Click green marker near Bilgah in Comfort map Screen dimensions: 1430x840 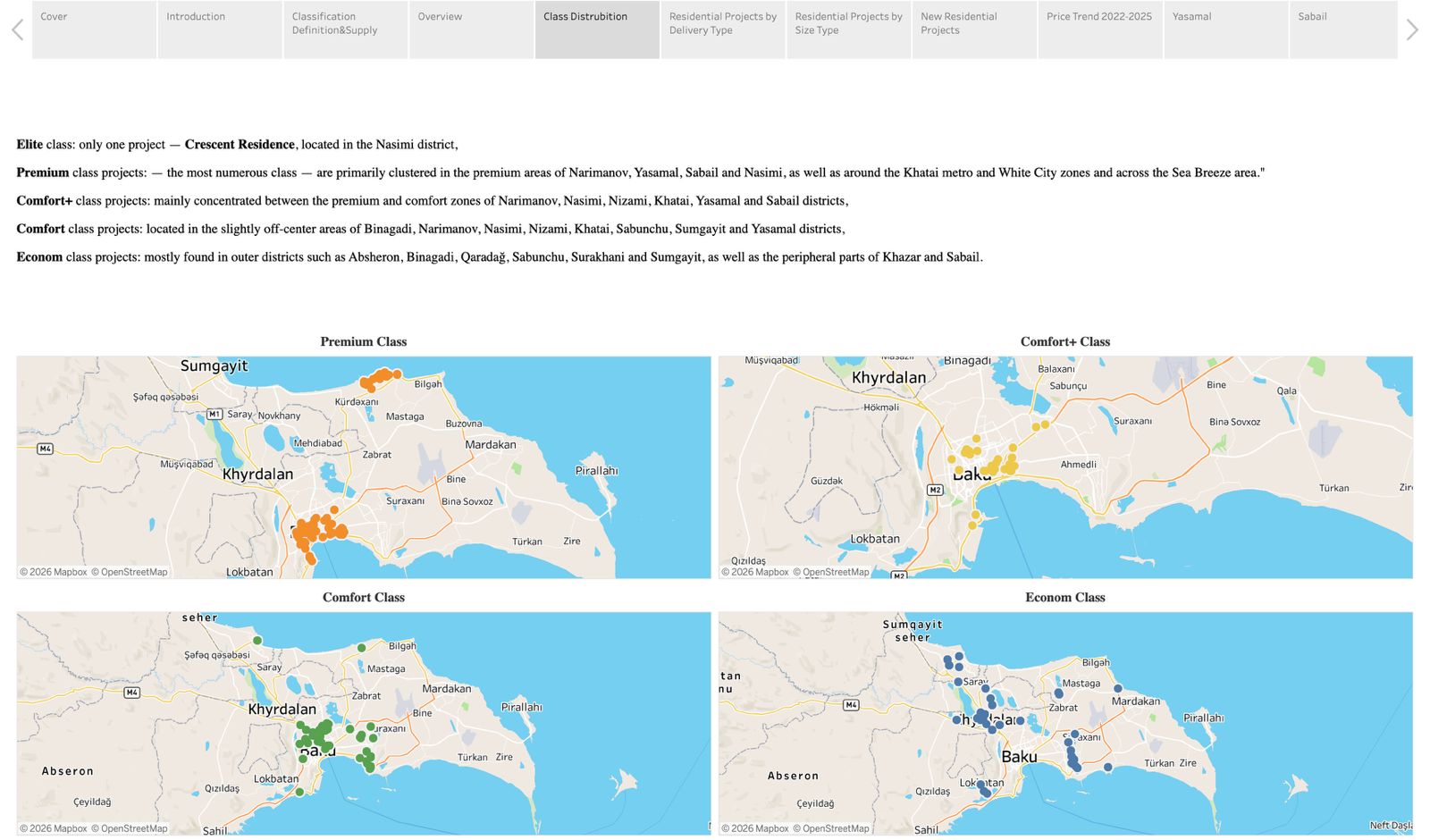[361, 648]
